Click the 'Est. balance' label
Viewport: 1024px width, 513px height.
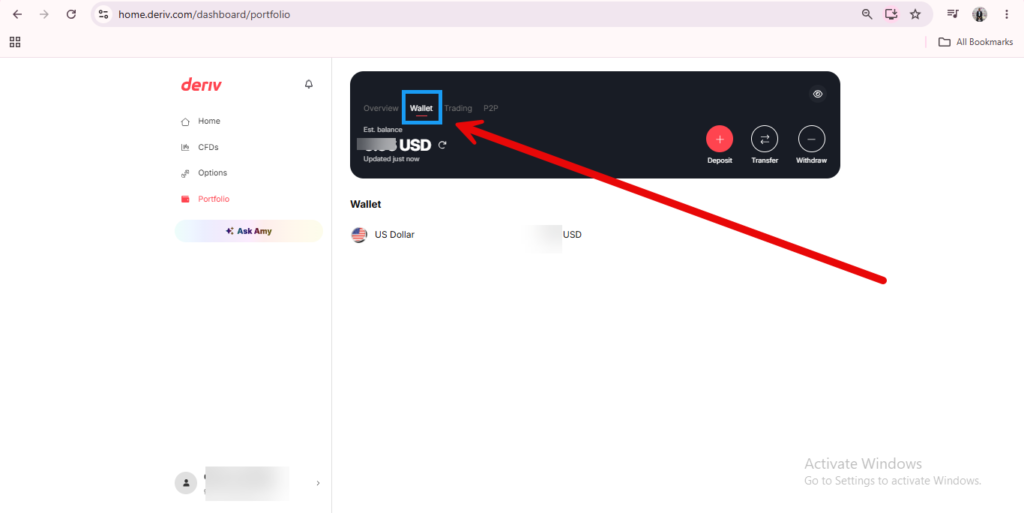383,130
